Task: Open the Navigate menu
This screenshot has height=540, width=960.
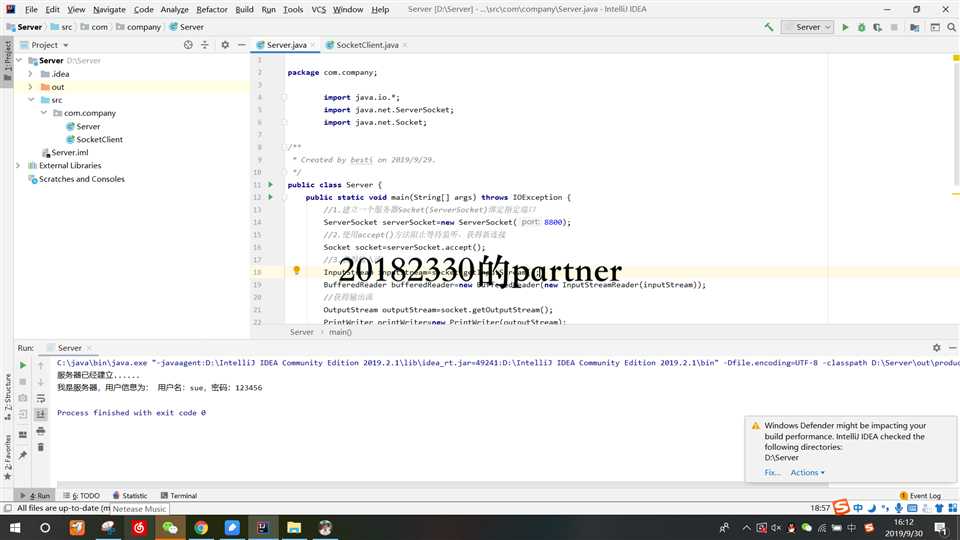Action: (x=109, y=9)
